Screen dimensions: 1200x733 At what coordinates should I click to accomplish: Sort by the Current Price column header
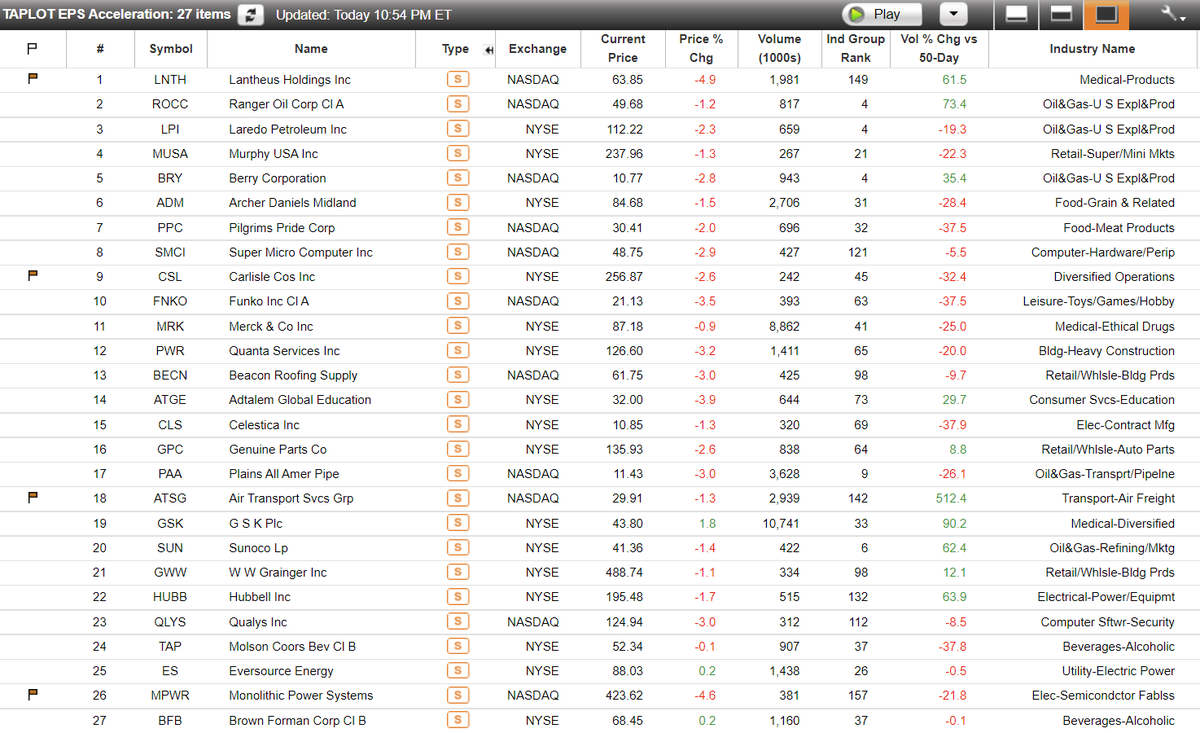[x=622, y=49]
